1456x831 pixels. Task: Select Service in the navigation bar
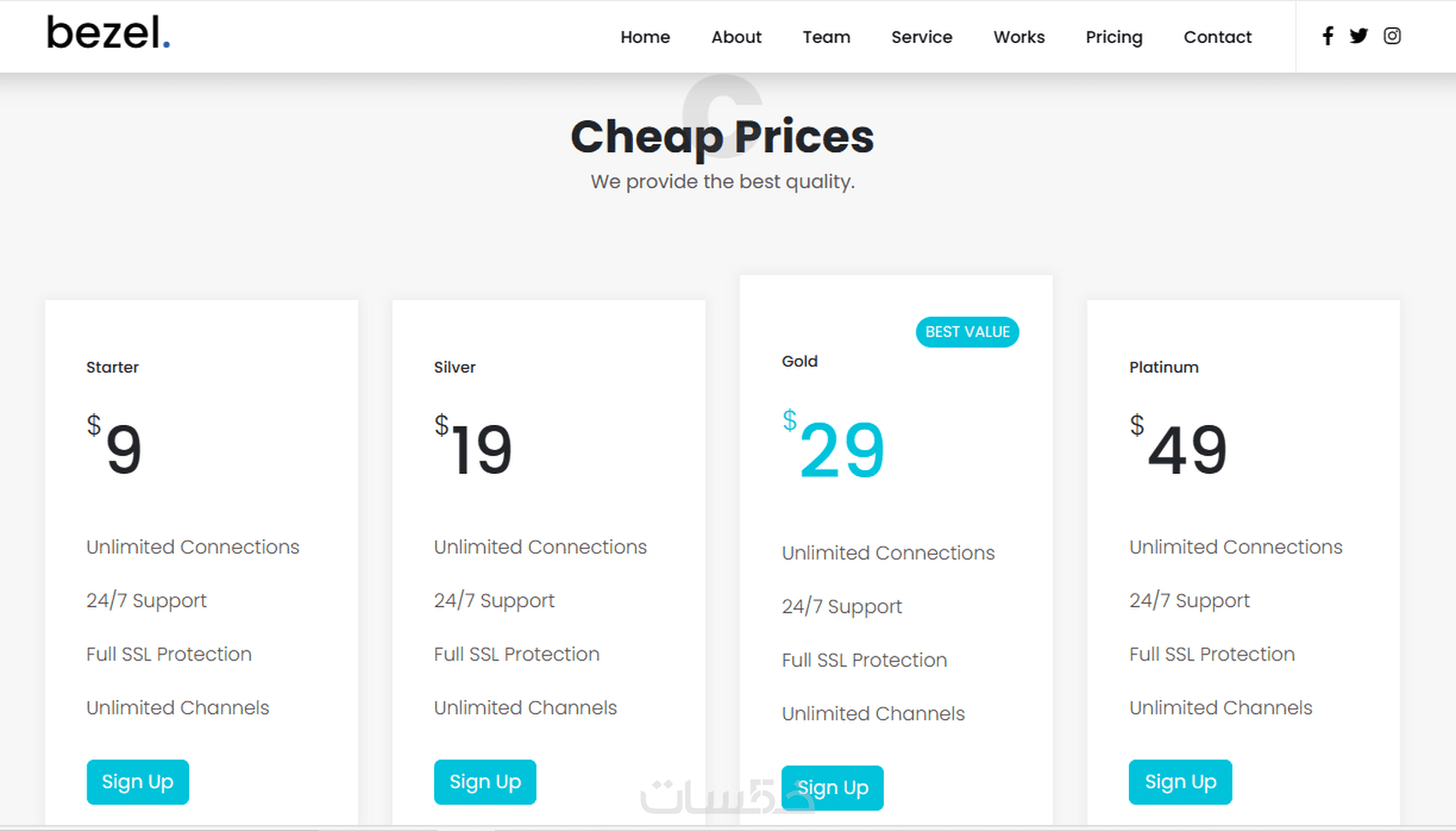[x=922, y=37]
